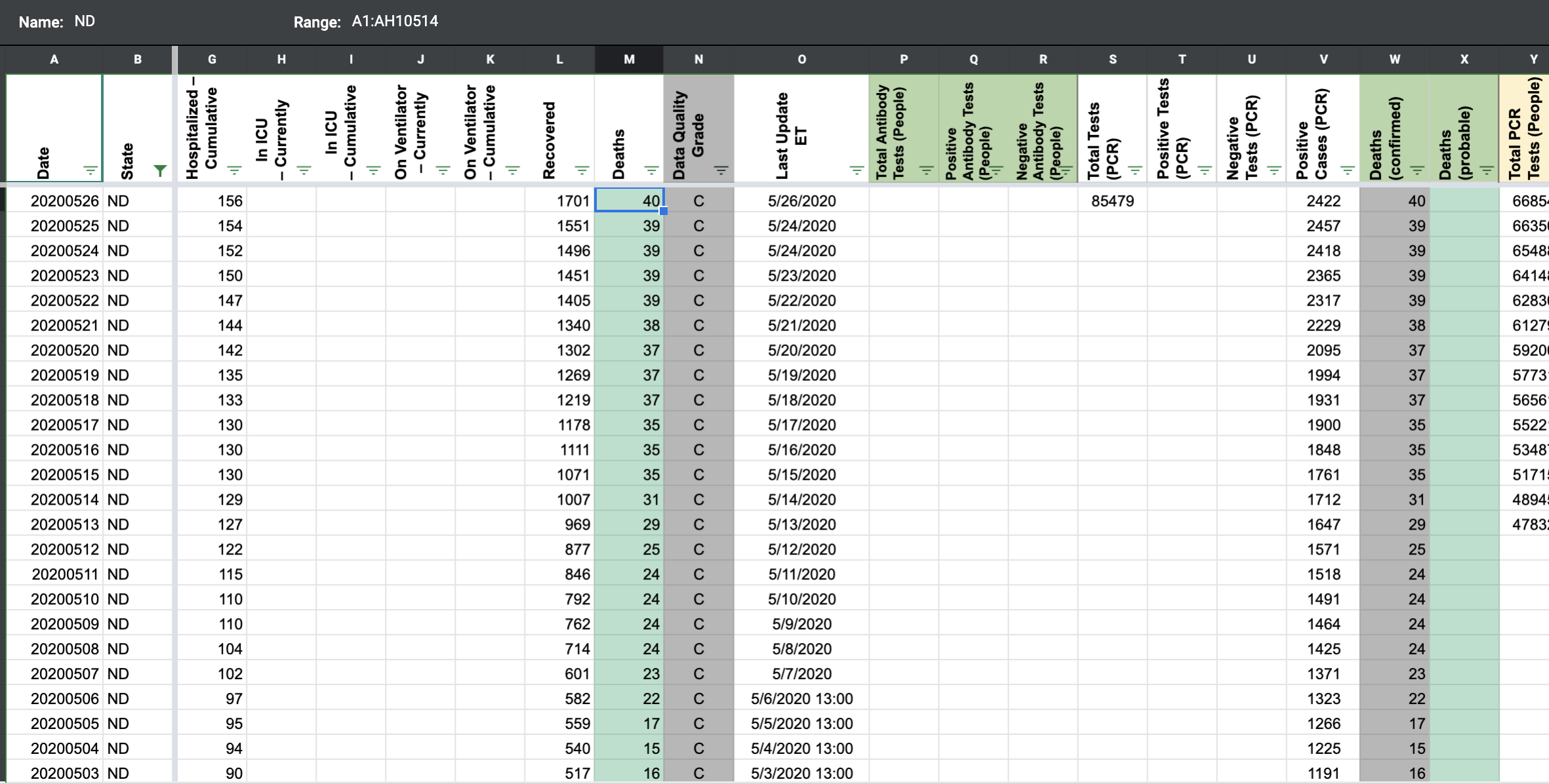The width and height of the screenshot is (1549, 784).
Task: Open Positive Tests (PCR) filter icon
Action: 1204,170
